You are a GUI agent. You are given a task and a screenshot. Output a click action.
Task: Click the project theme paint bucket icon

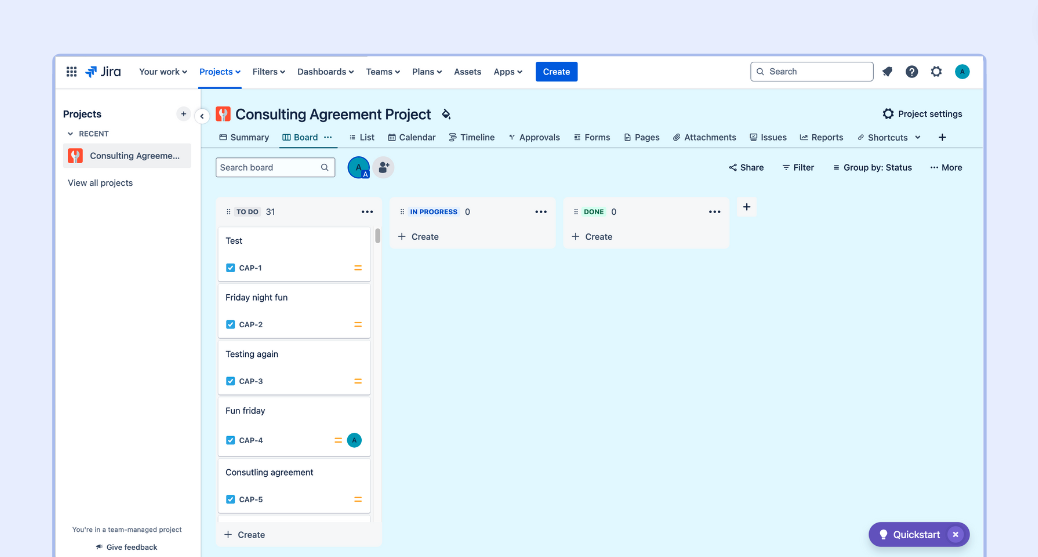446,115
